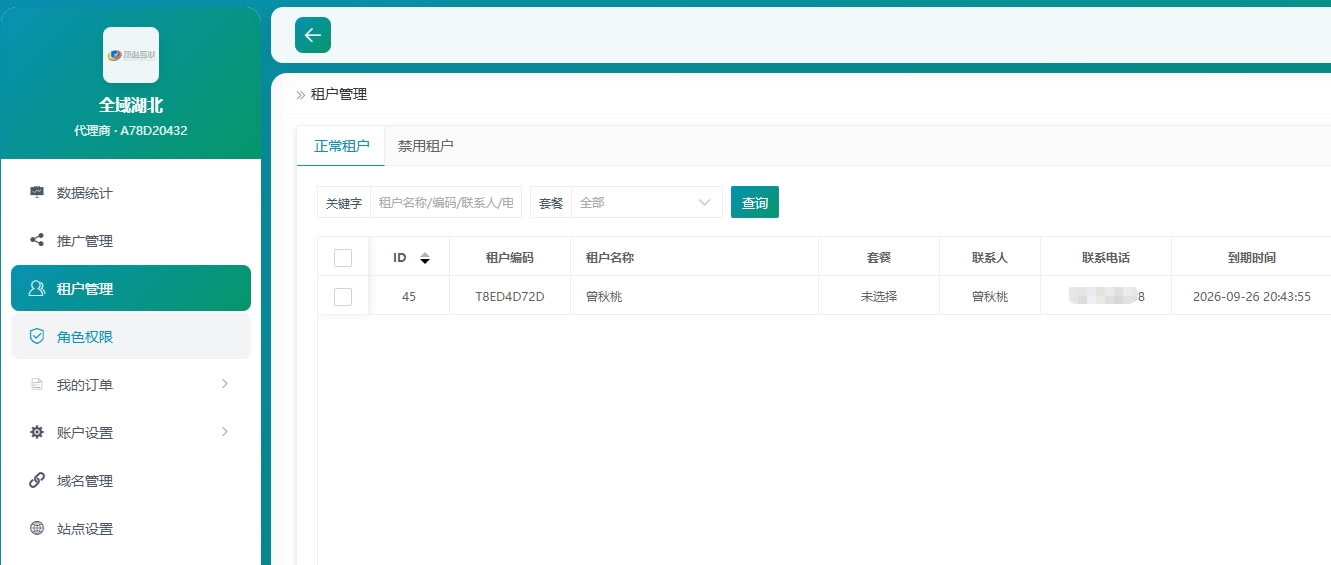Viewport: 1331px width, 565px height.
Task: Click the 全域湖北 agent name
Action: (131, 105)
